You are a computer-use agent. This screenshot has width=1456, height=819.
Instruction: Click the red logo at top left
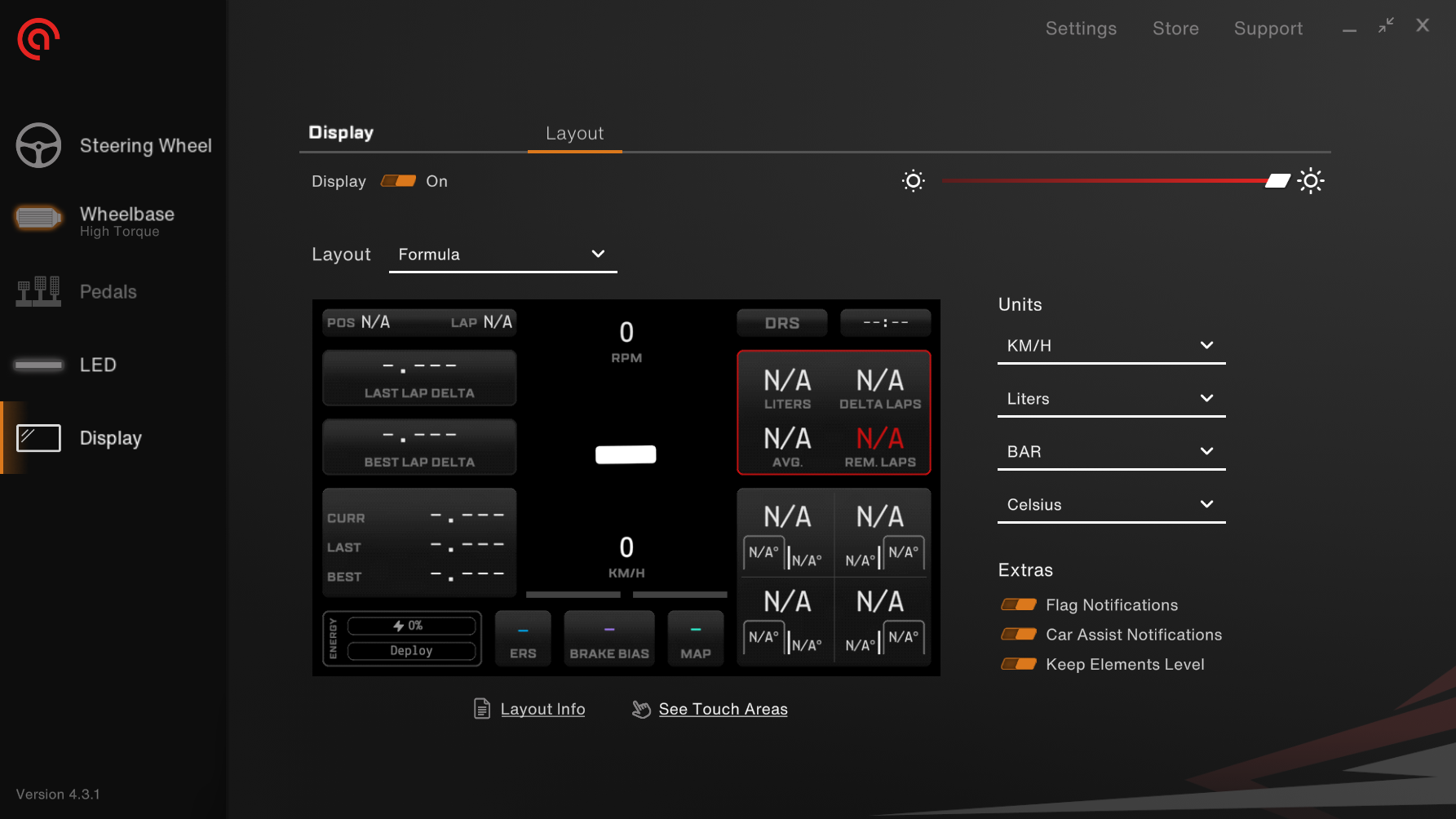click(38, 38)
